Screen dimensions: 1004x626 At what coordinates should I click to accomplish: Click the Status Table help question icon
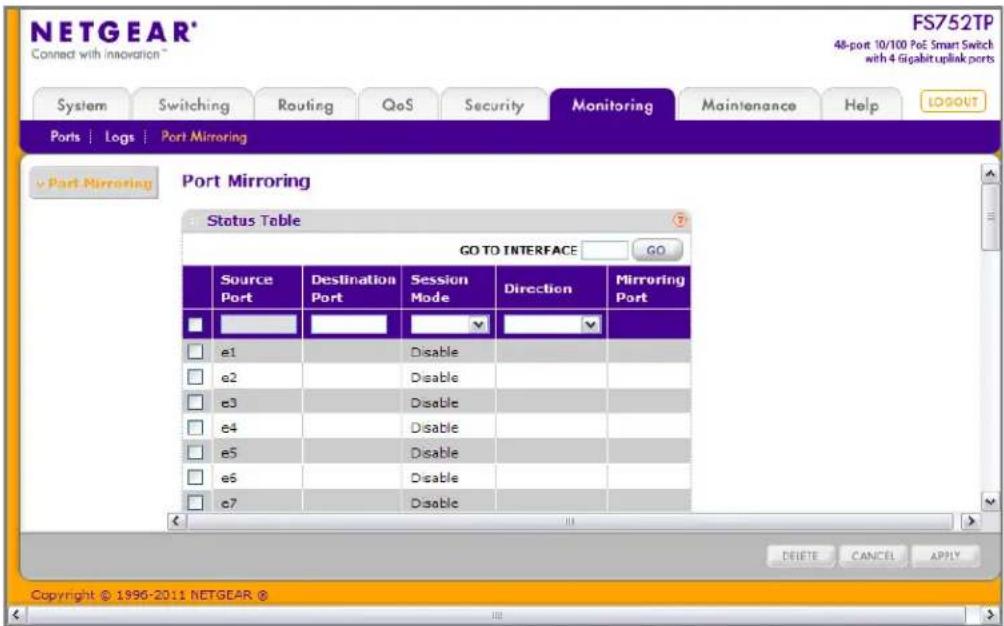click(x=679, y=221)
